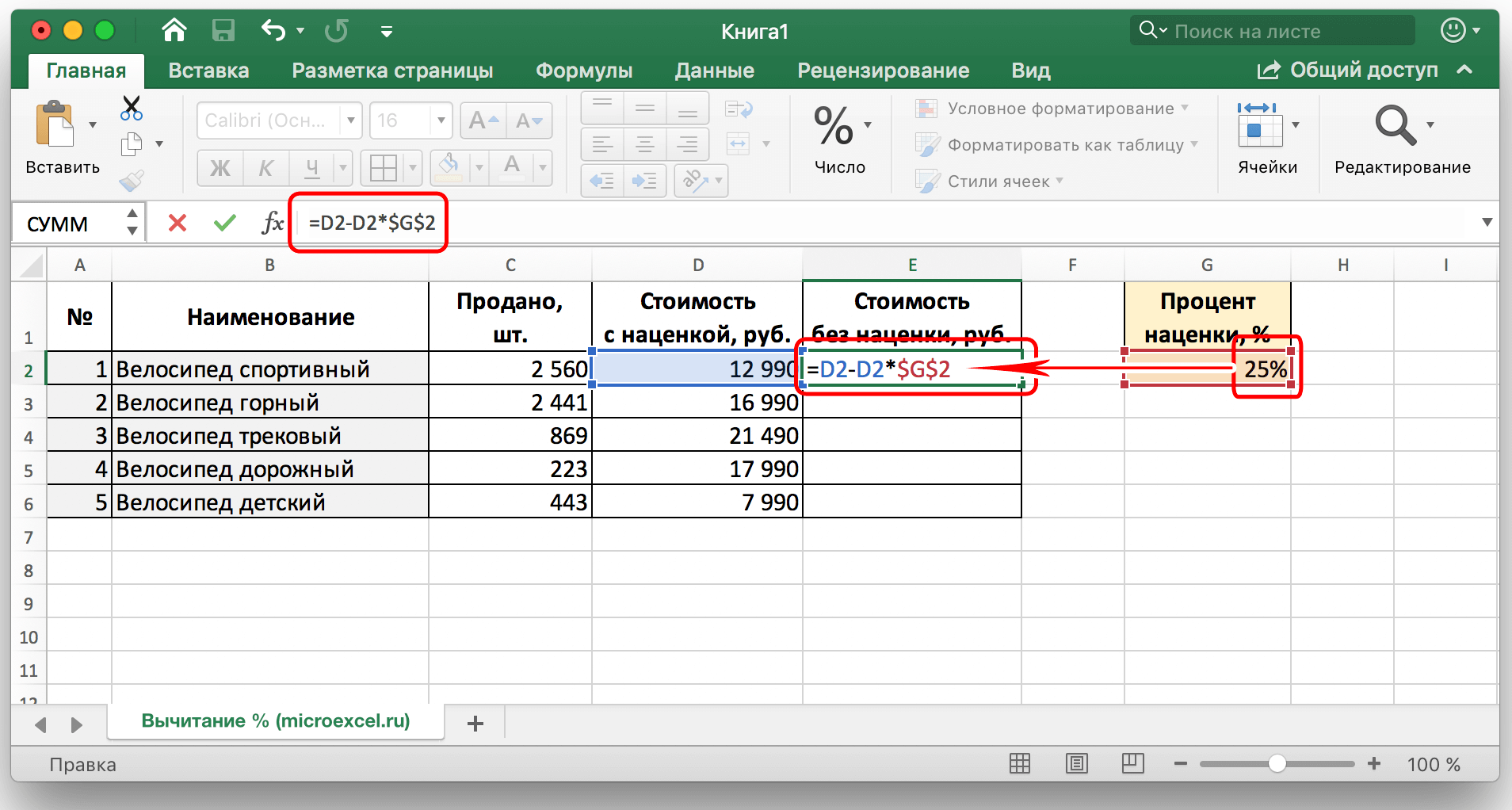Open the font size dropdown
Screen dimensions: 1512x810
pyautogui.click(x=441, y=120)
